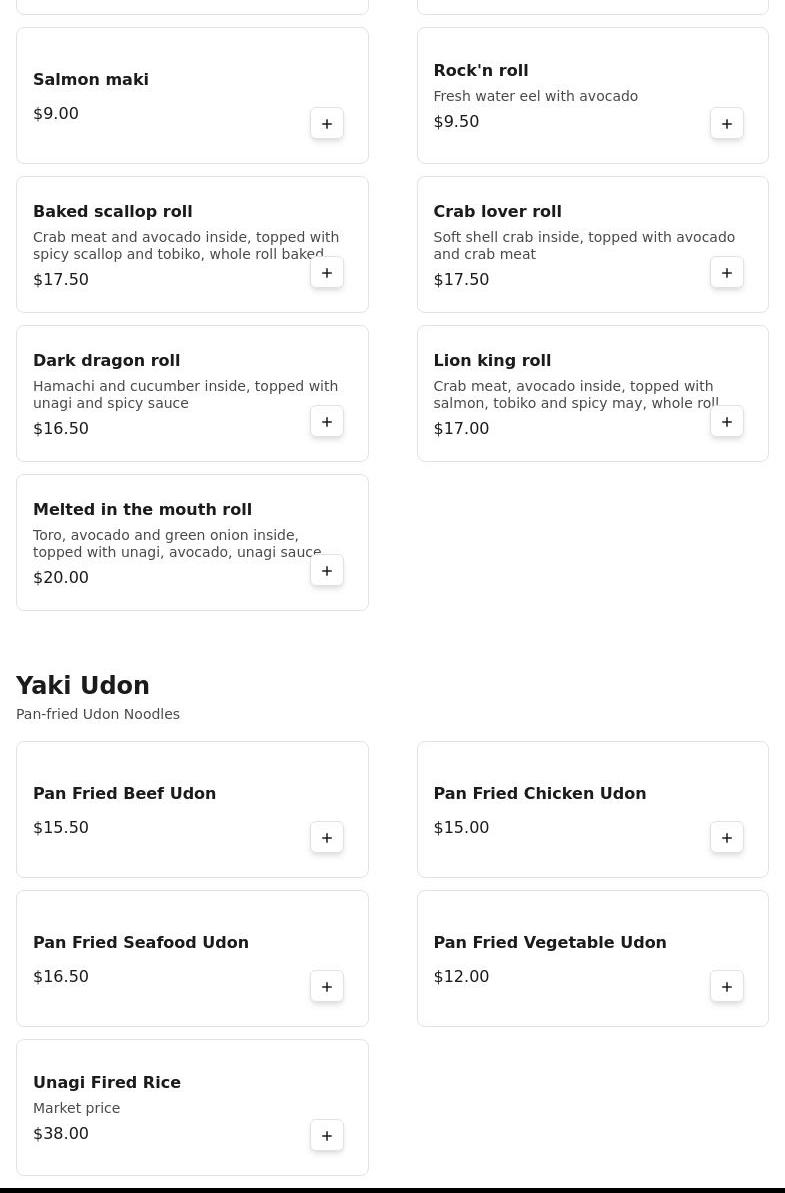Viewport: 785px width, 1193px height.
Task: Click the Dark dragon roll description text
Action: pyautogui.click(x=185, y=395)
